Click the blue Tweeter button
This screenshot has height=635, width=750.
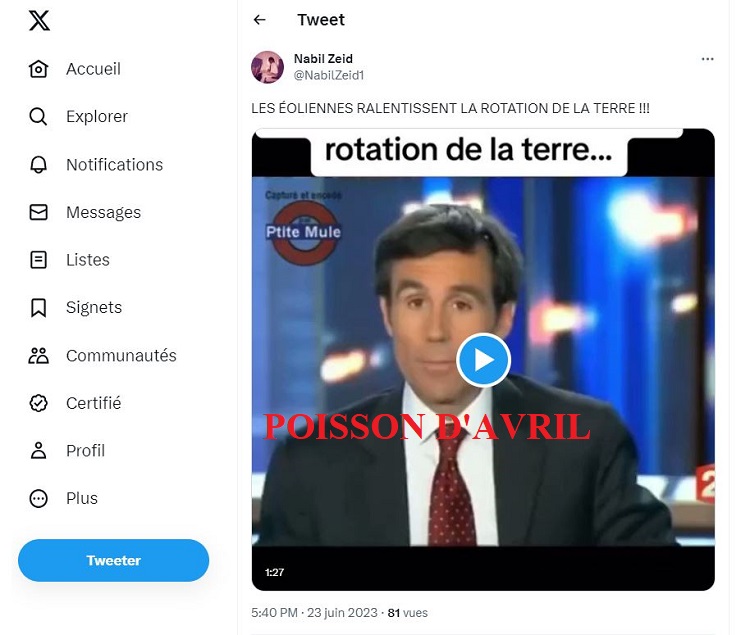[x=113, y=560]
